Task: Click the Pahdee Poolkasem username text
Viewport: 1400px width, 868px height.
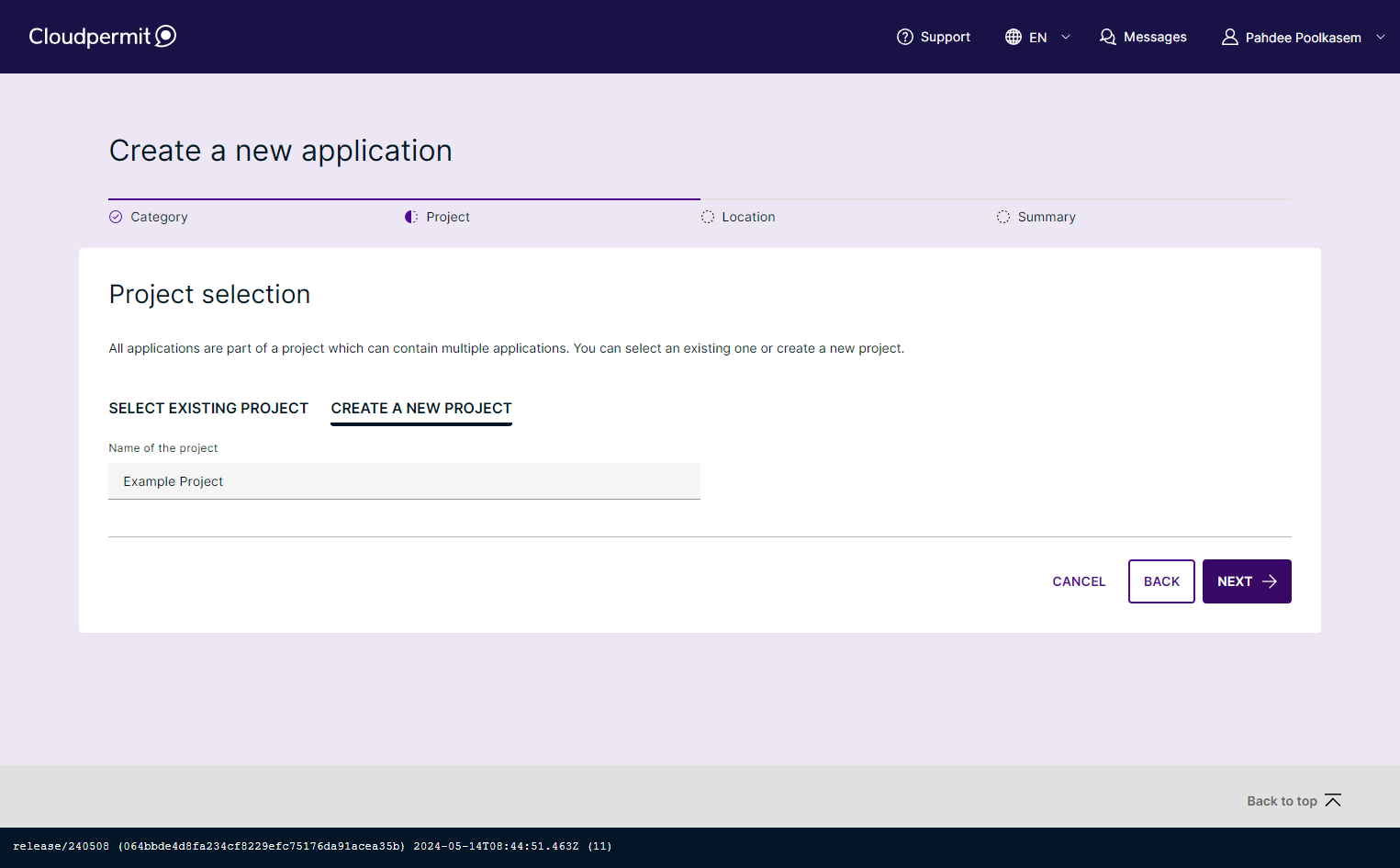Action: tap(1303, 38)
